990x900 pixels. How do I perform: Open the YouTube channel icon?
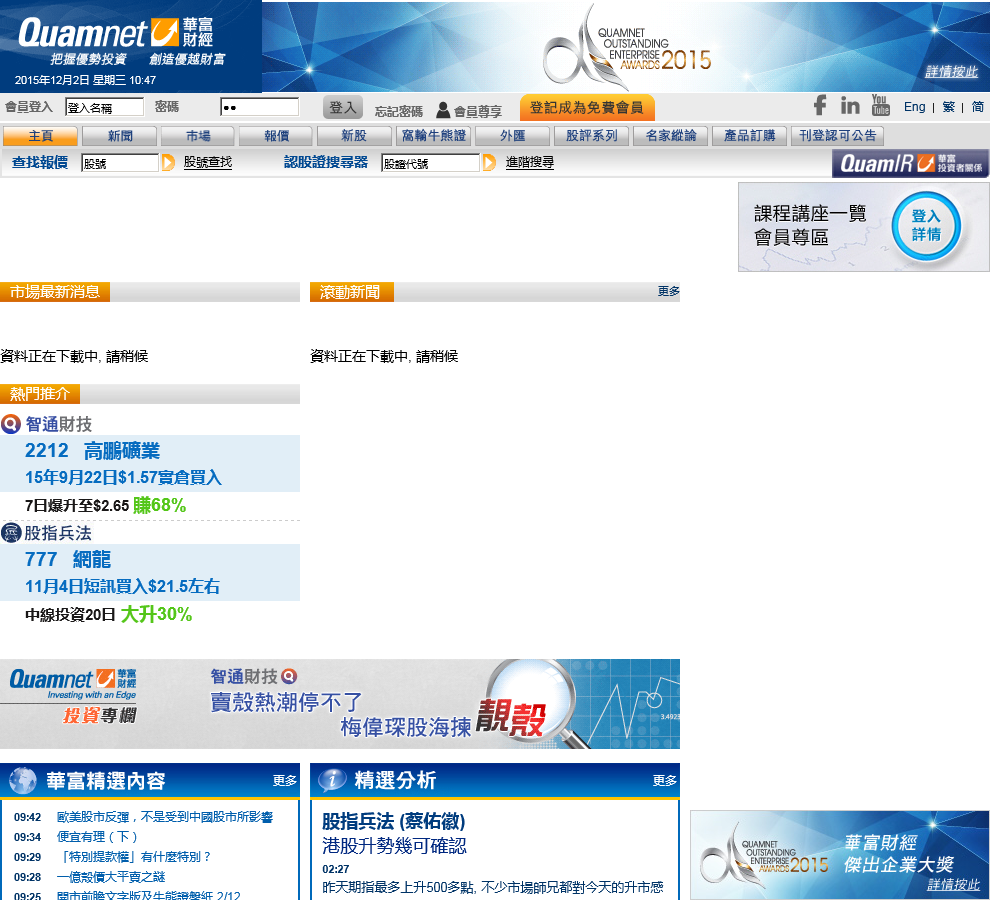(880, 105)
